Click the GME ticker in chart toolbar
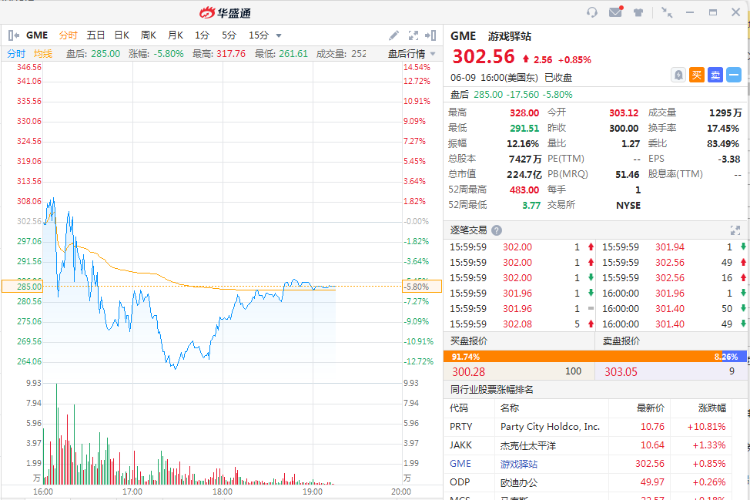The height and width of the screenshot is (500, 750). point(37,35)
